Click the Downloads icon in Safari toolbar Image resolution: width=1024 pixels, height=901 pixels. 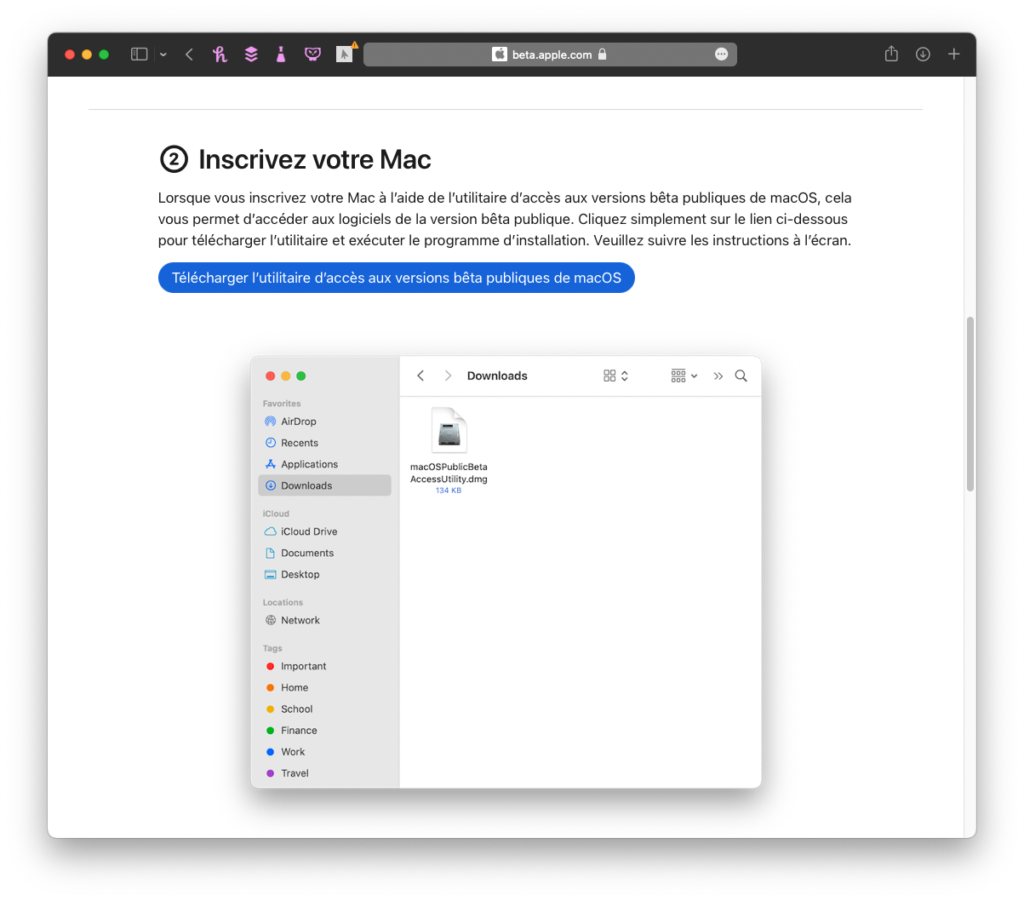(x=923, y=54)
